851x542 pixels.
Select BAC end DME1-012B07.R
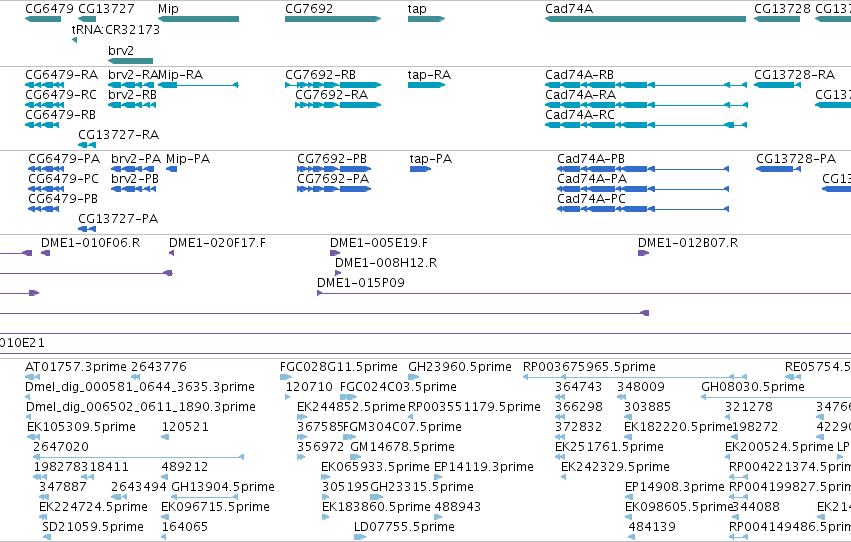coord(643,253)
